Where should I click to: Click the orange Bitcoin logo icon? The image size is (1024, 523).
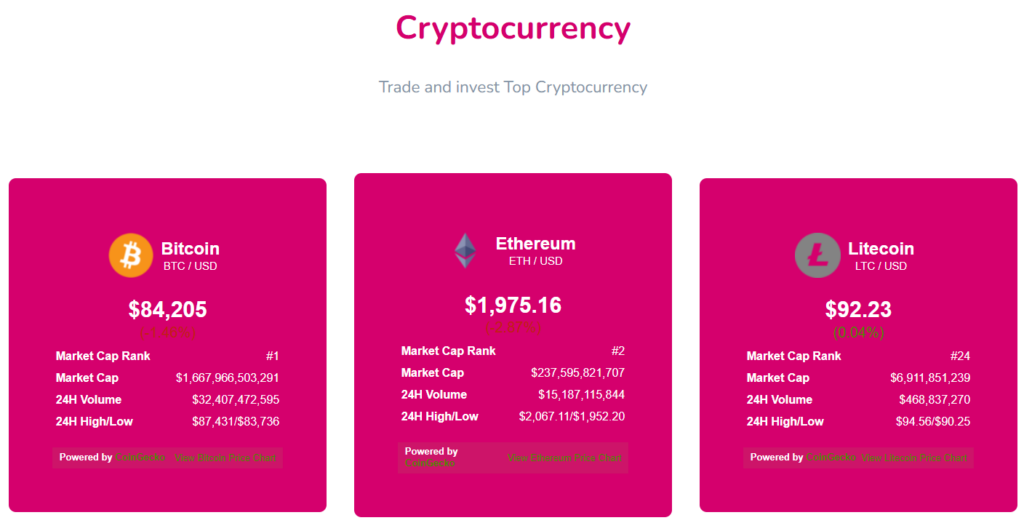tap(130, 256)
